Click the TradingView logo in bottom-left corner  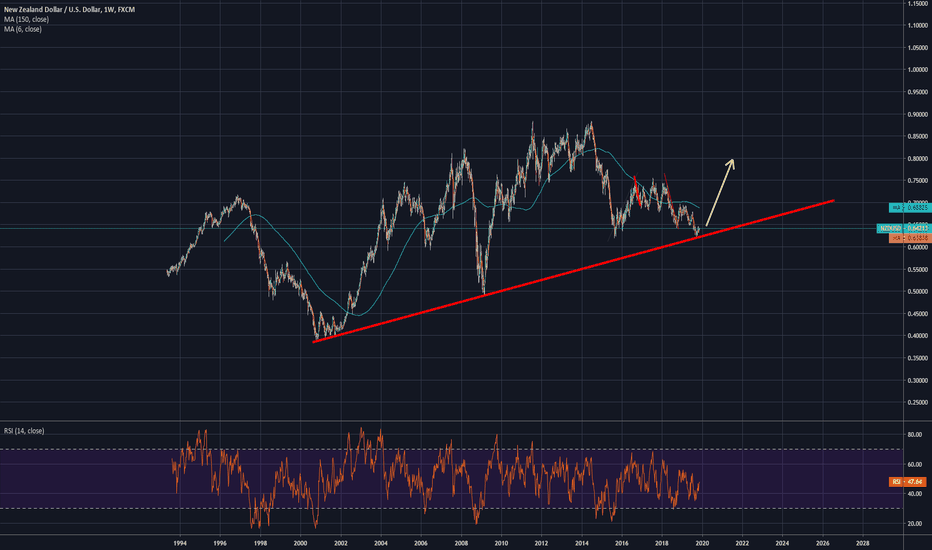(20, 530)
